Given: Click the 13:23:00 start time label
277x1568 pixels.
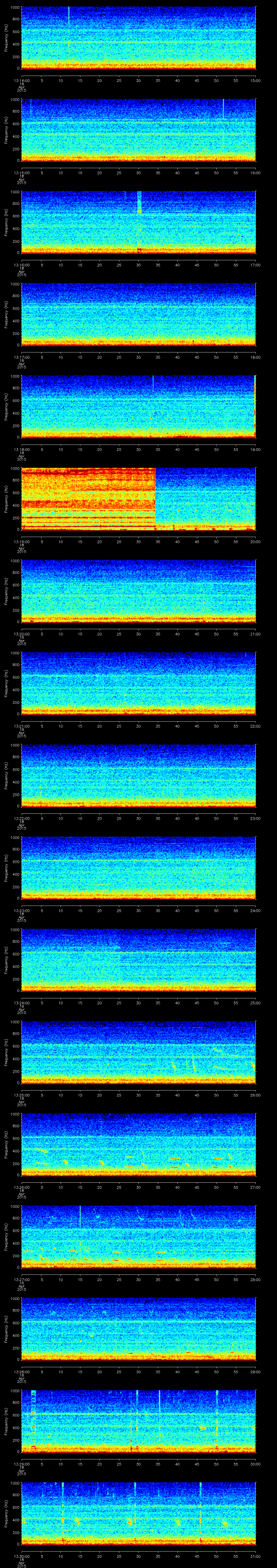Looking at the screenshot, I should (21, 910).
